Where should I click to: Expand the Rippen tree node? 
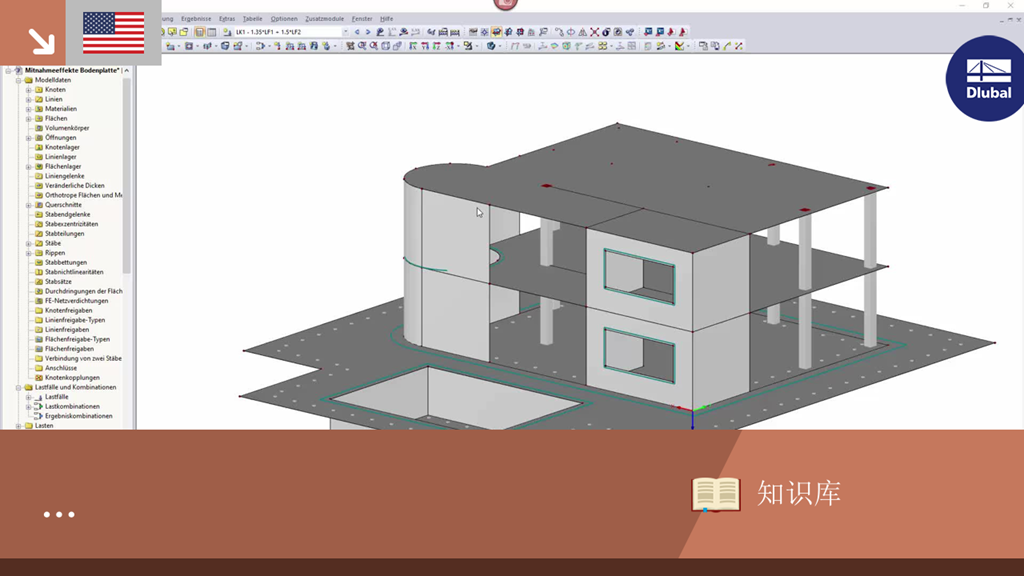point(29,253)
